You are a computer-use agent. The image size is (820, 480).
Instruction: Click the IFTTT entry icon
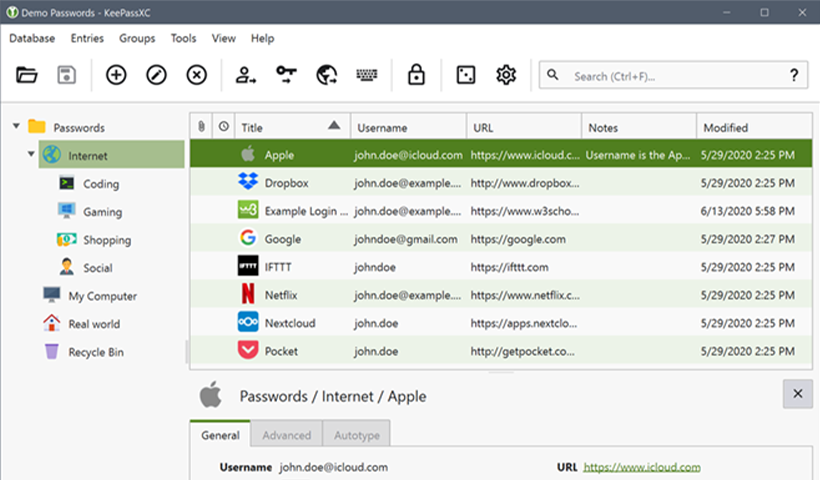[x=248, y=266]
